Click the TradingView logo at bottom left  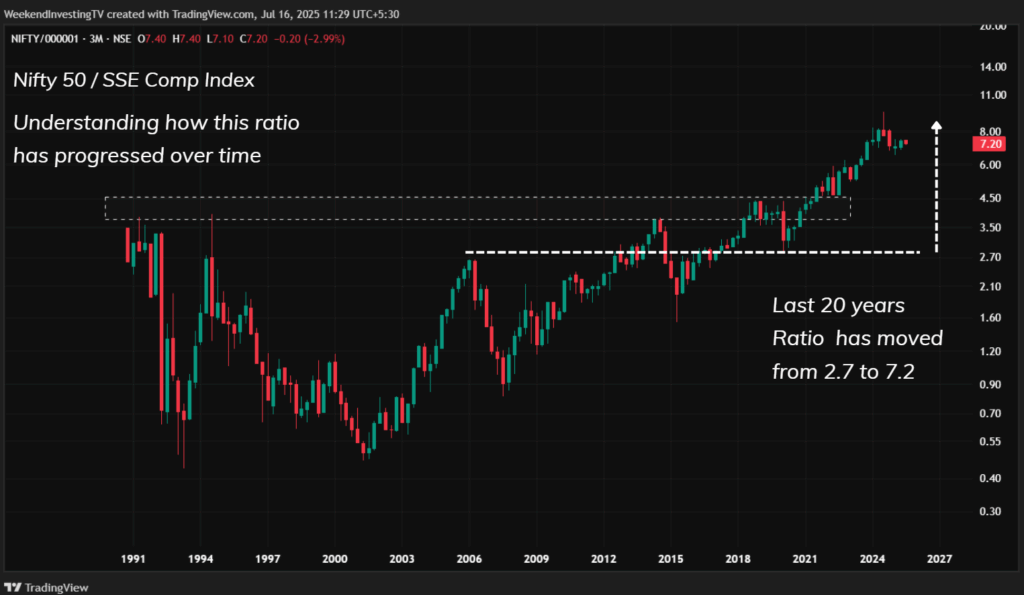[x=46, y=587]
